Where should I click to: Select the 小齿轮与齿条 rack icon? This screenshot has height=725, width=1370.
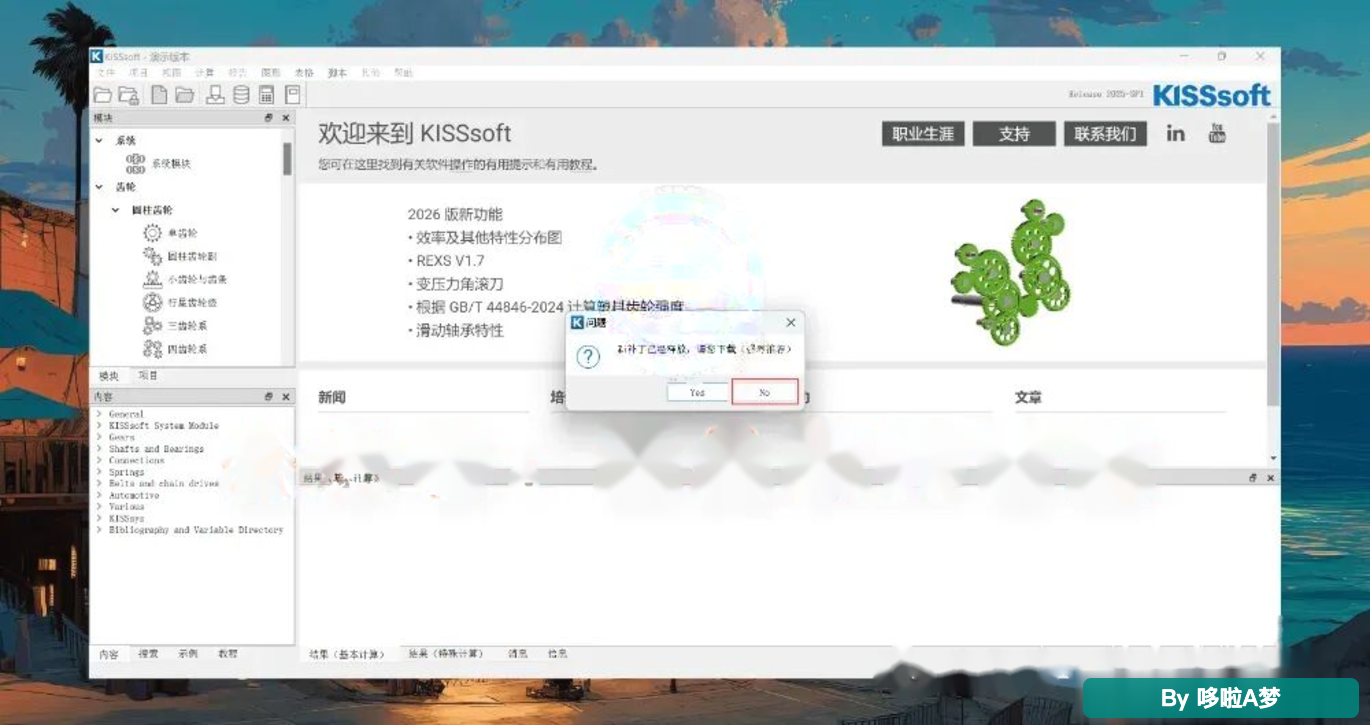152,279
